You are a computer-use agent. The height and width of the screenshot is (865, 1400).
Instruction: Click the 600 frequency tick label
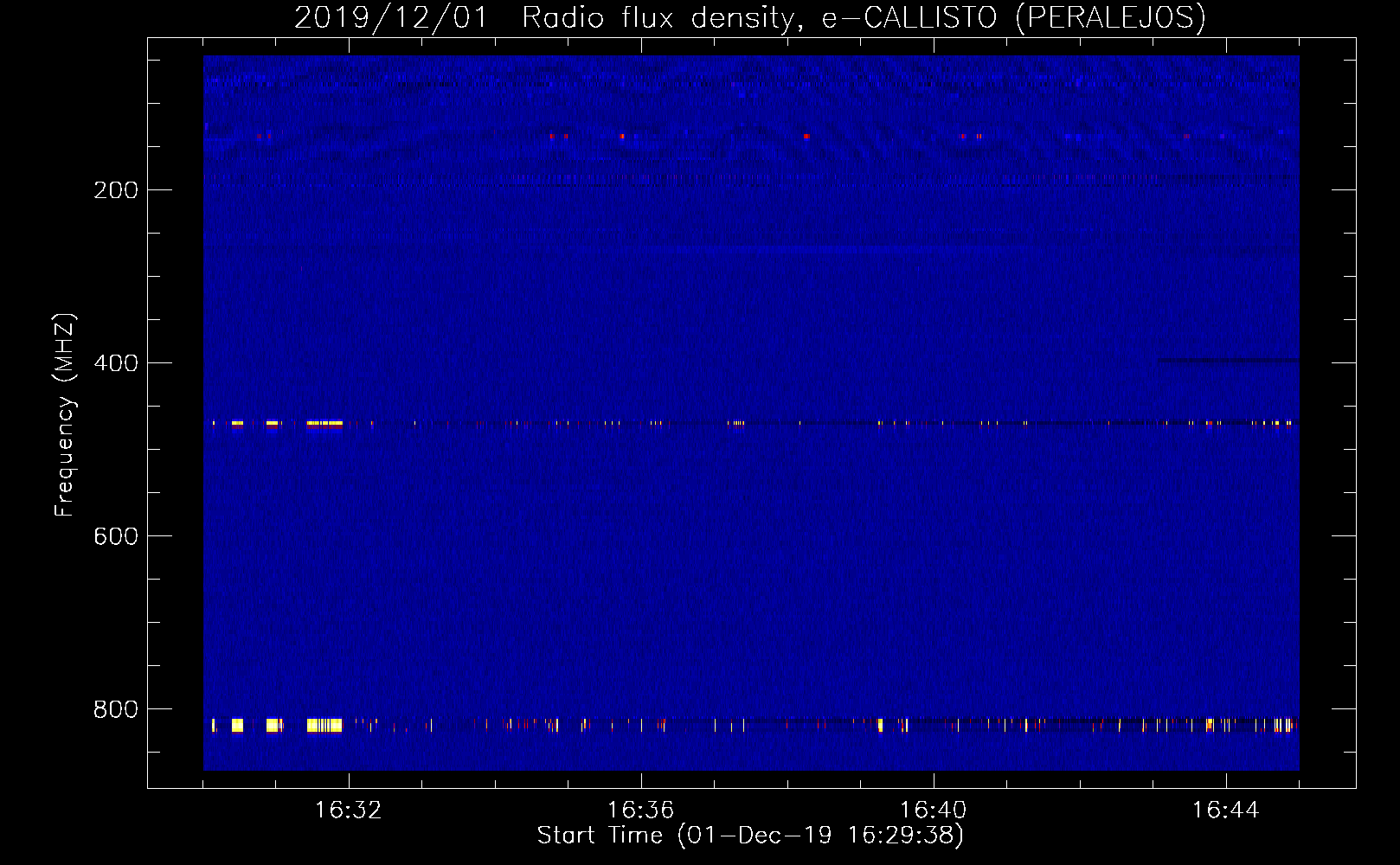[116, 536]
